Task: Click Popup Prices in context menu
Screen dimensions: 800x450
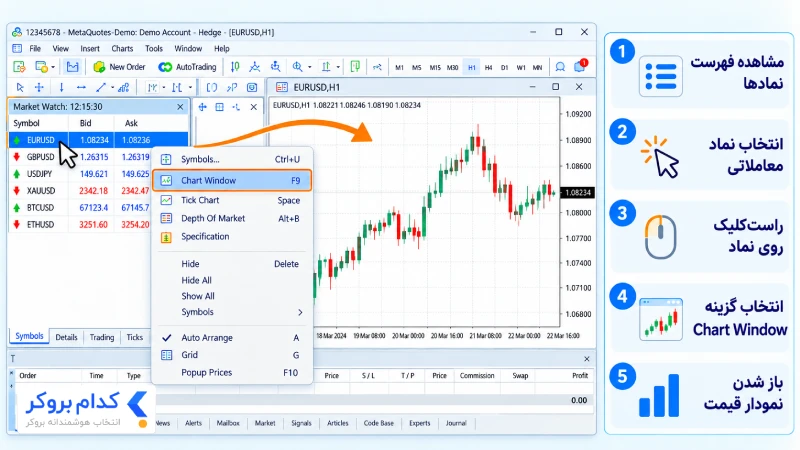Action: tap(232, 372)
